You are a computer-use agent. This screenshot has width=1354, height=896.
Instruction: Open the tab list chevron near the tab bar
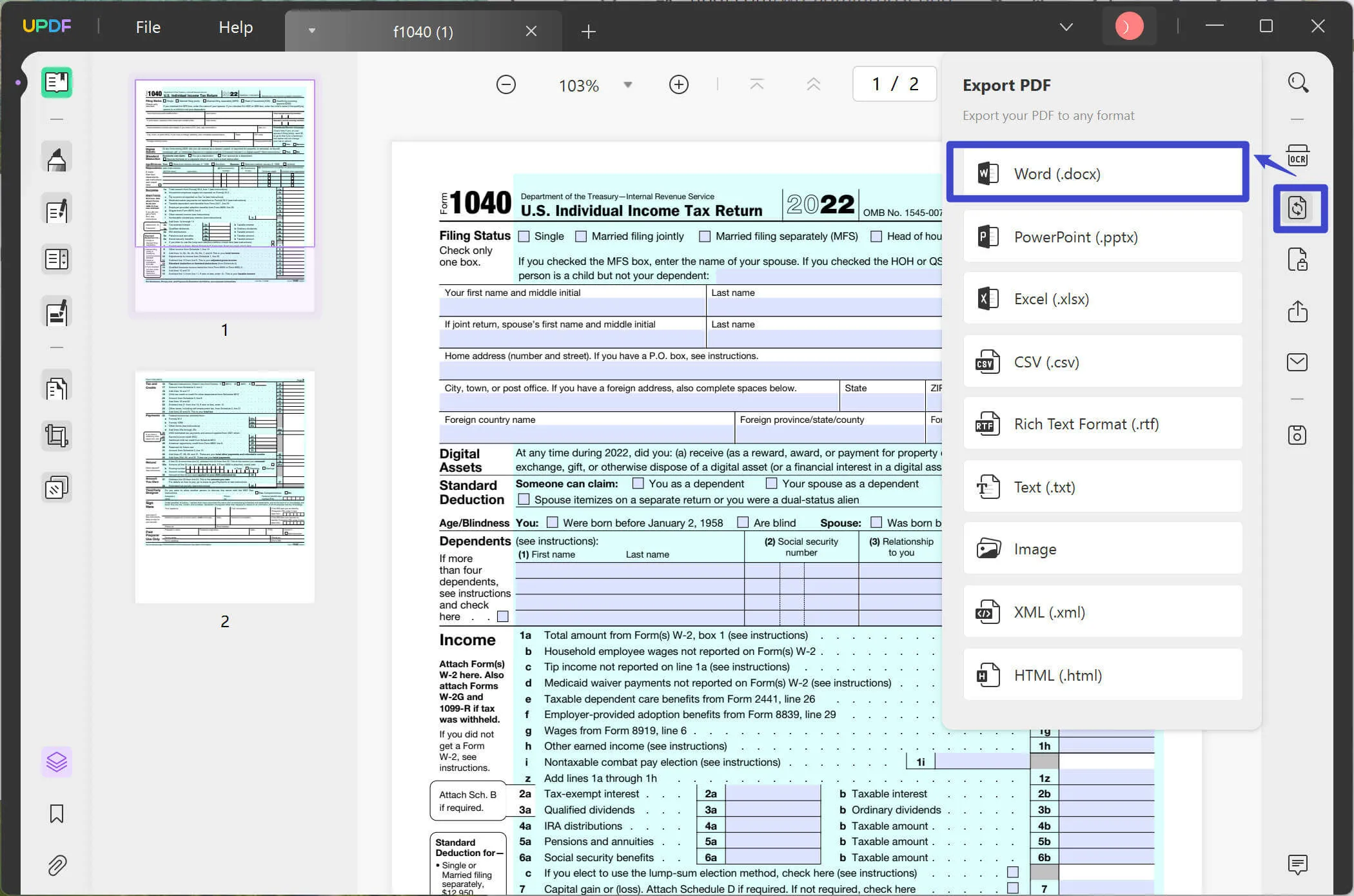[x=312, y=30]
